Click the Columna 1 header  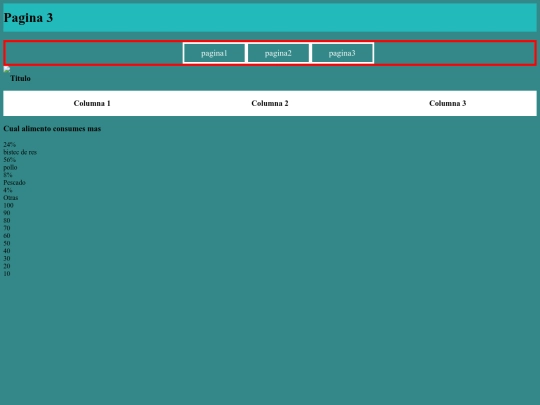click(x=92, y=103)
